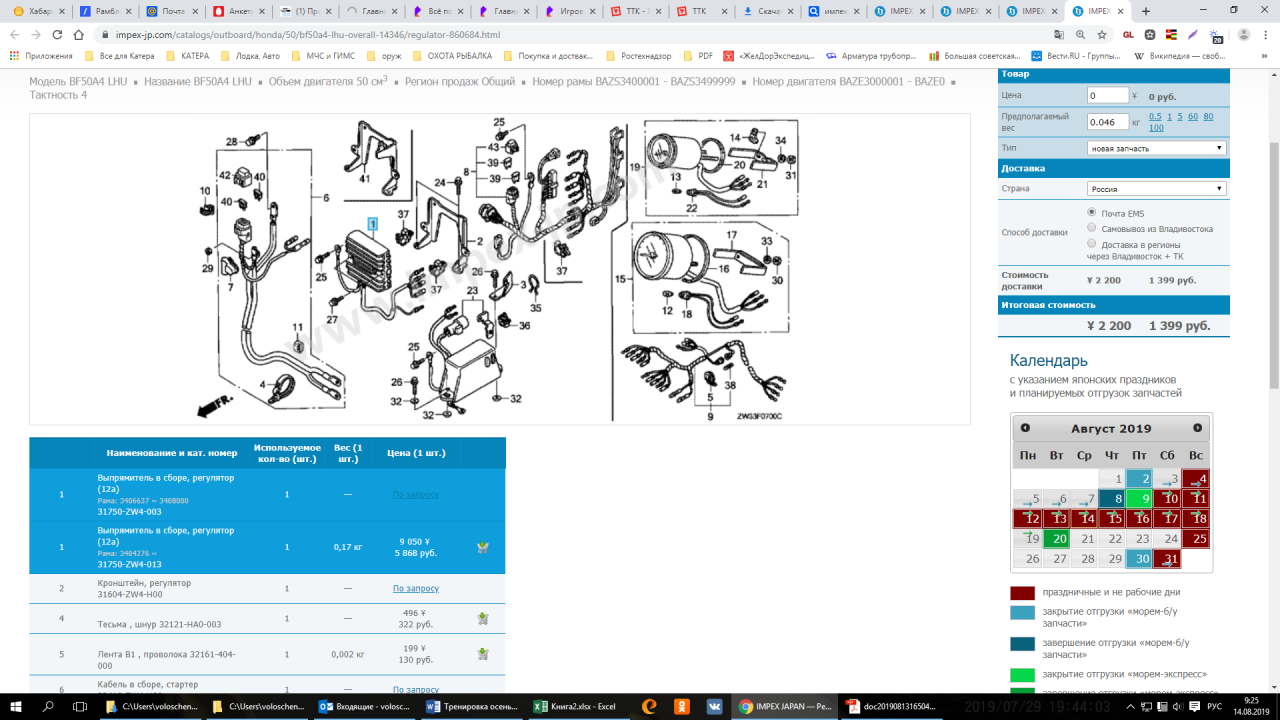Select Доставка в регионы через Владивосток option
Image resolution: width=1280 pixels, height=720 pixels.
point(1092,243)
